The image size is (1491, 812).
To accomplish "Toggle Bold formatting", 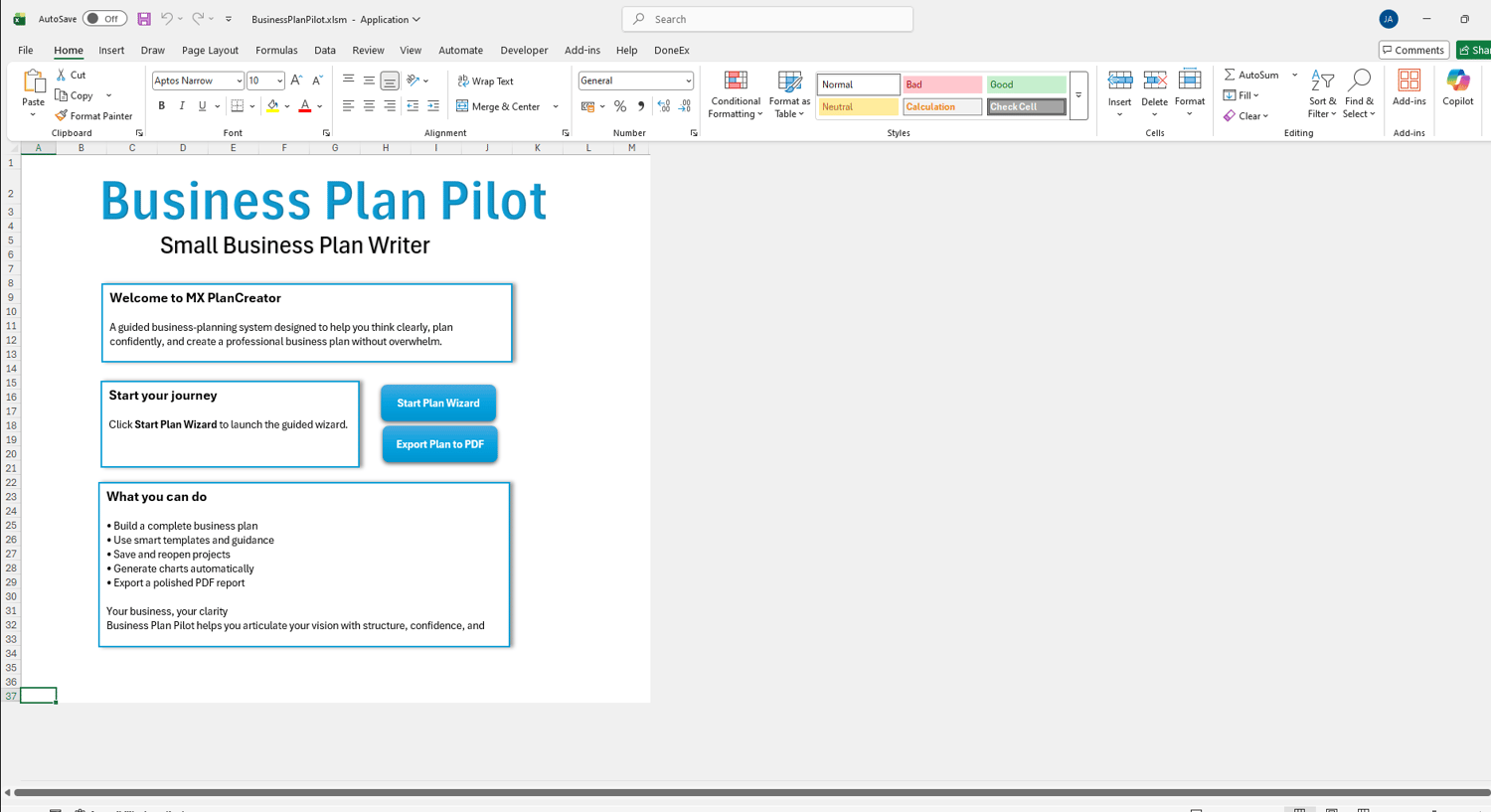I will coord(161,106).
